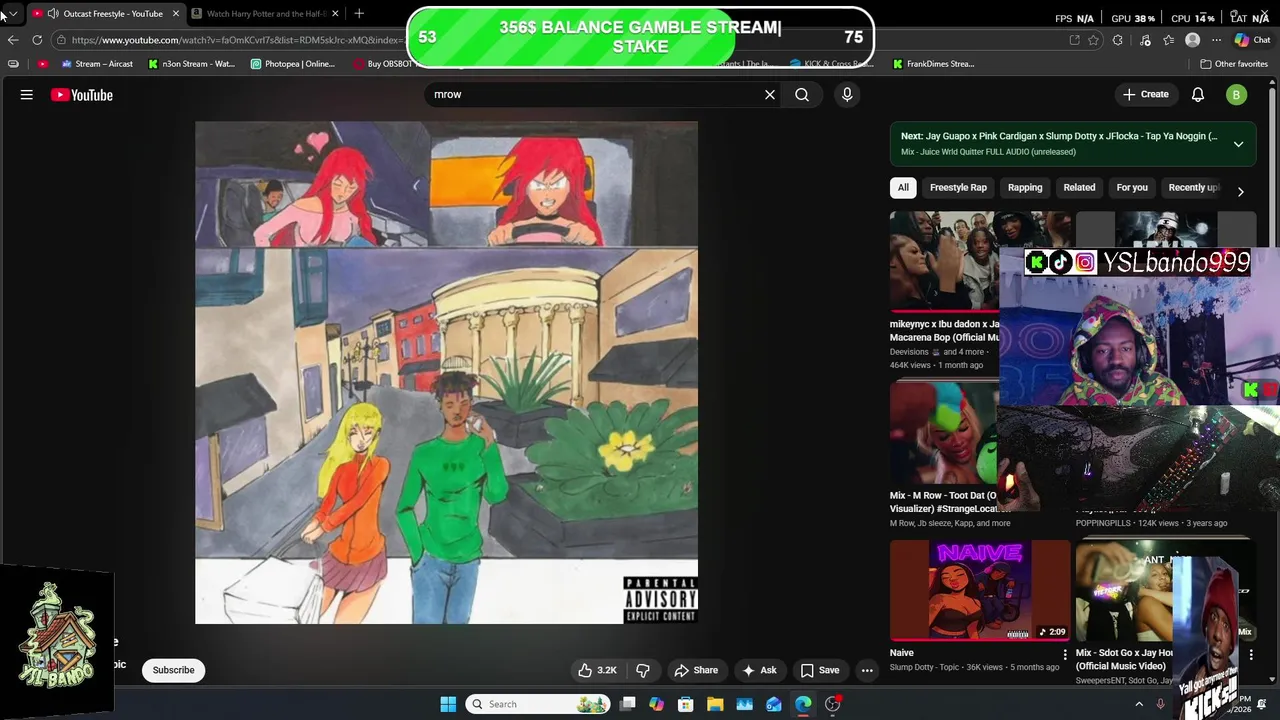Open browser extensions puzzle icon
1280x720 pixels.
pyautogui.click(x=1118, y=40)
